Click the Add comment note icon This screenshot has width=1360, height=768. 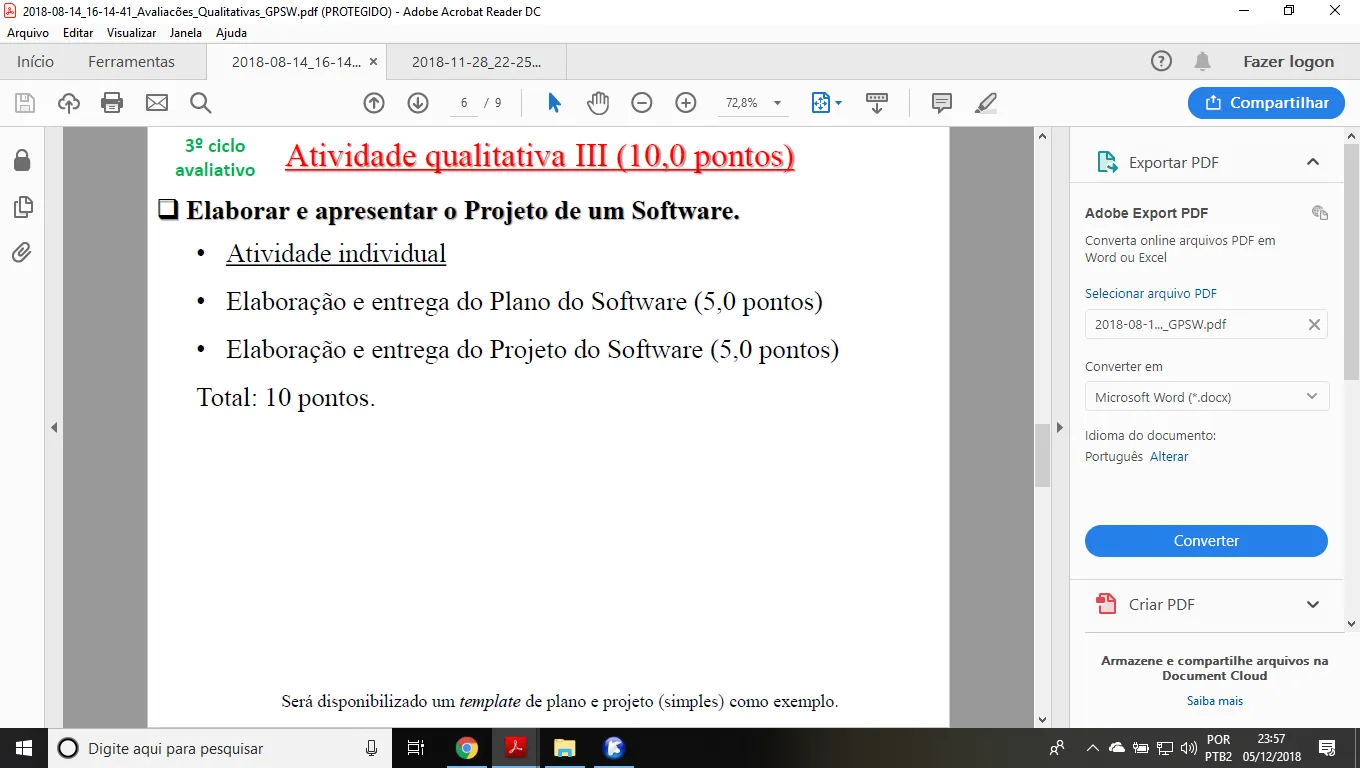tap(941, 103)
